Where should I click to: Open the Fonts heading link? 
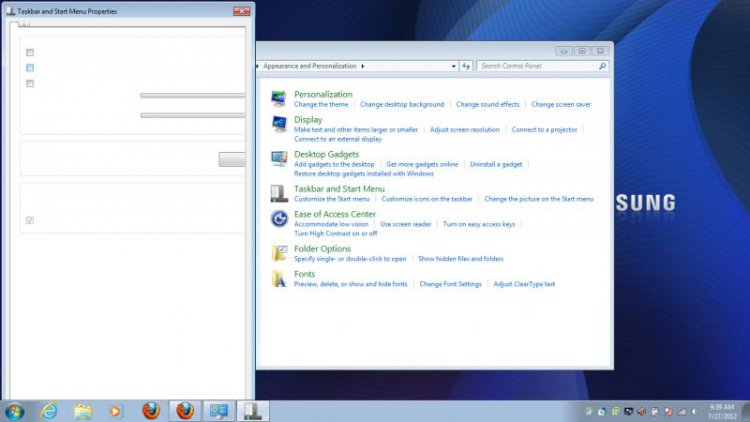point(304,274)
